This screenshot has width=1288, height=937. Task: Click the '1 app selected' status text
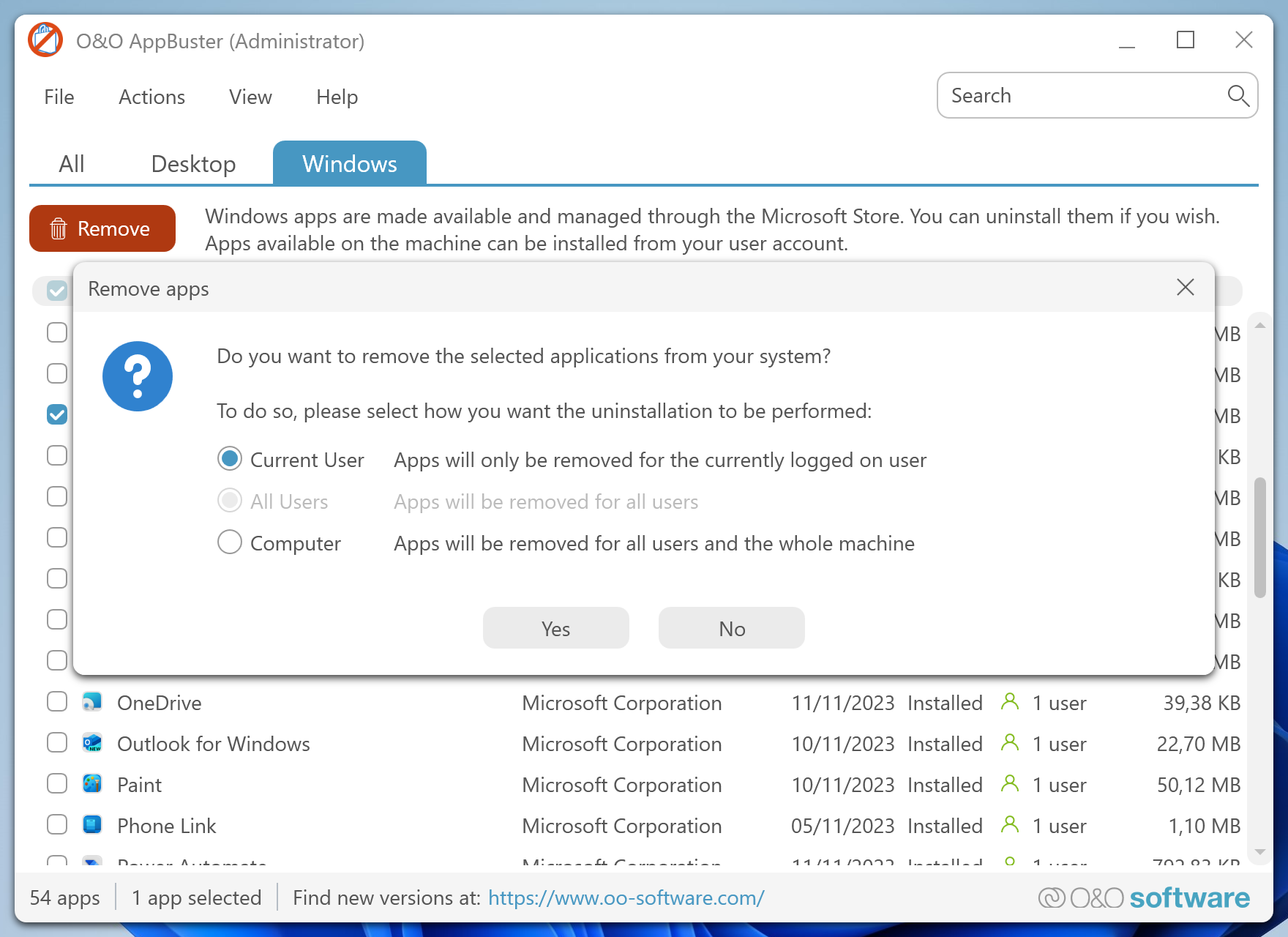click(x=197, y=897)
